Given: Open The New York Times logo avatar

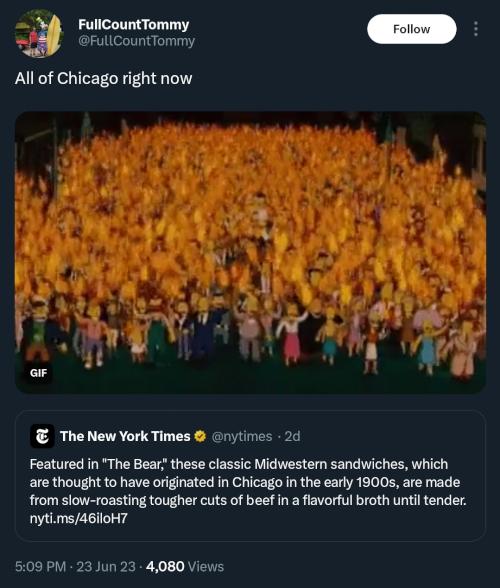Looking at the screenshot, I should [x=42, y=436].
